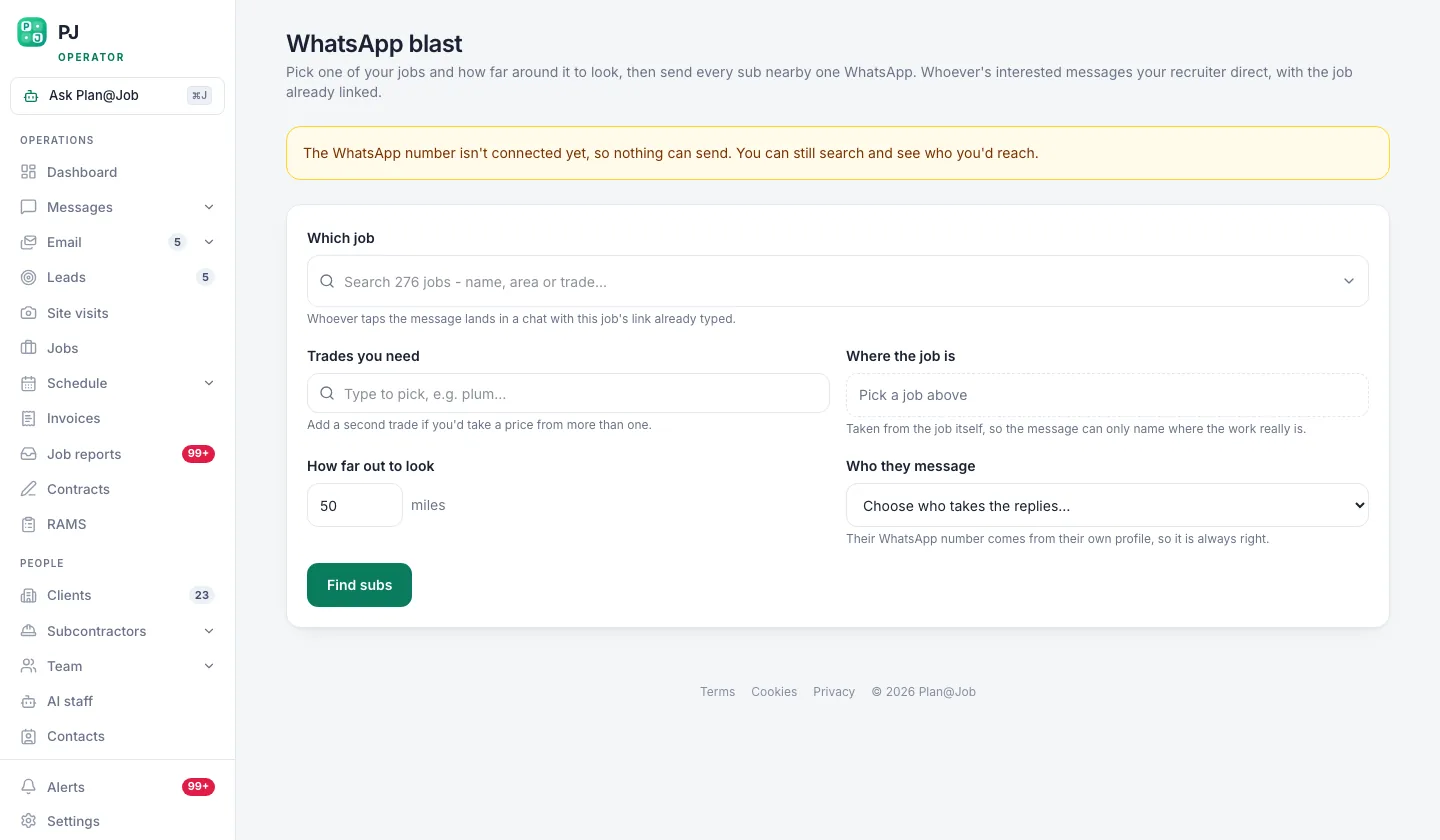Open the Which job dropdown chevron

(x=1349, y=282)
